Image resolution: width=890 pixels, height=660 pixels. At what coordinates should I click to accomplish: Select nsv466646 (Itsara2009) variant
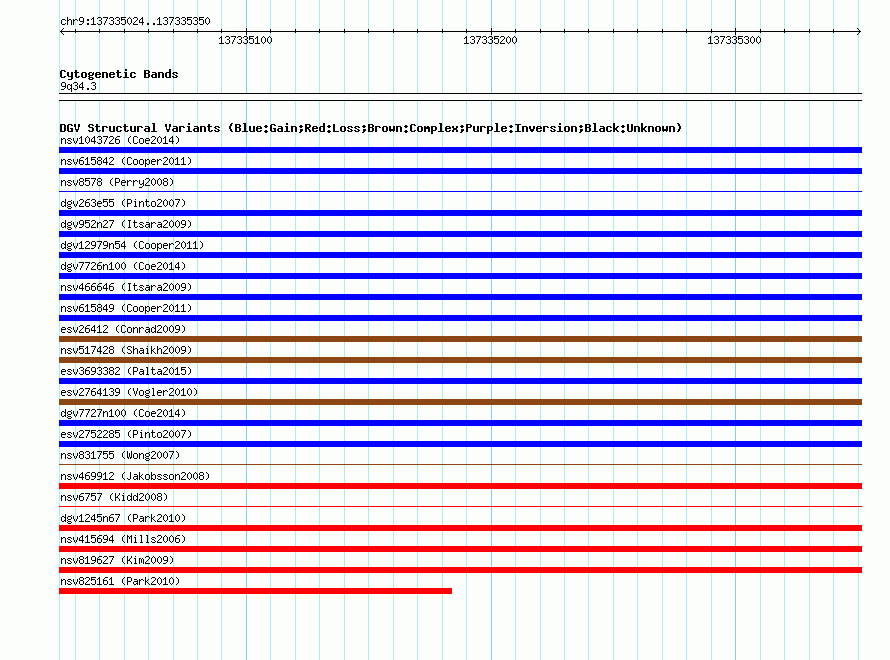coord(126,287)
